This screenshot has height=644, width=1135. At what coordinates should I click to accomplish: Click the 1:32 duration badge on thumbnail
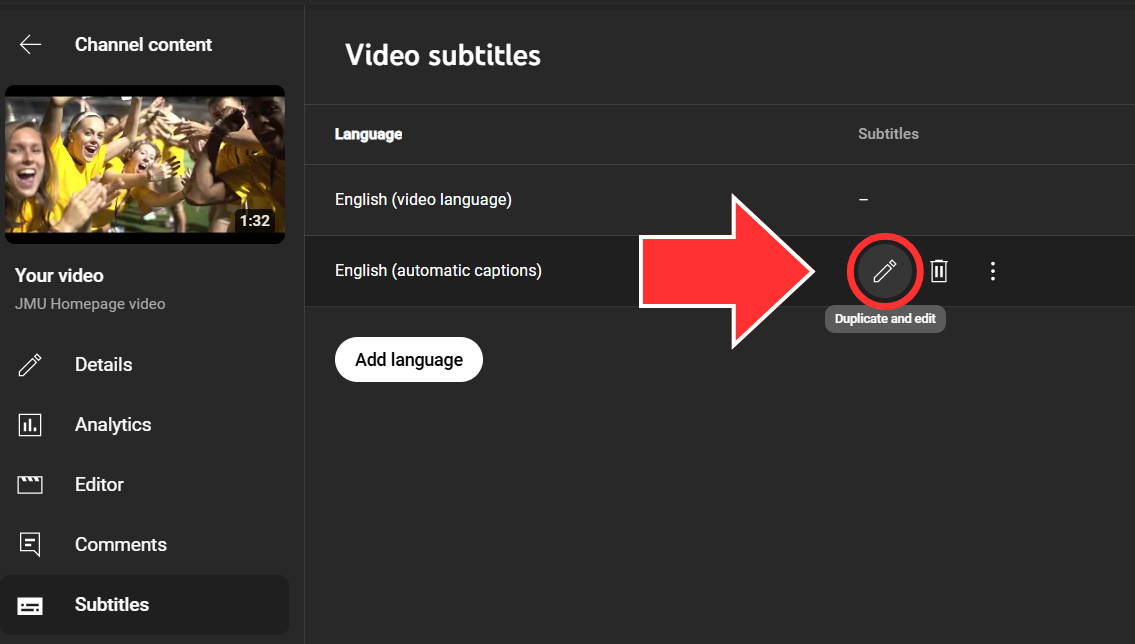click(254, 220)
